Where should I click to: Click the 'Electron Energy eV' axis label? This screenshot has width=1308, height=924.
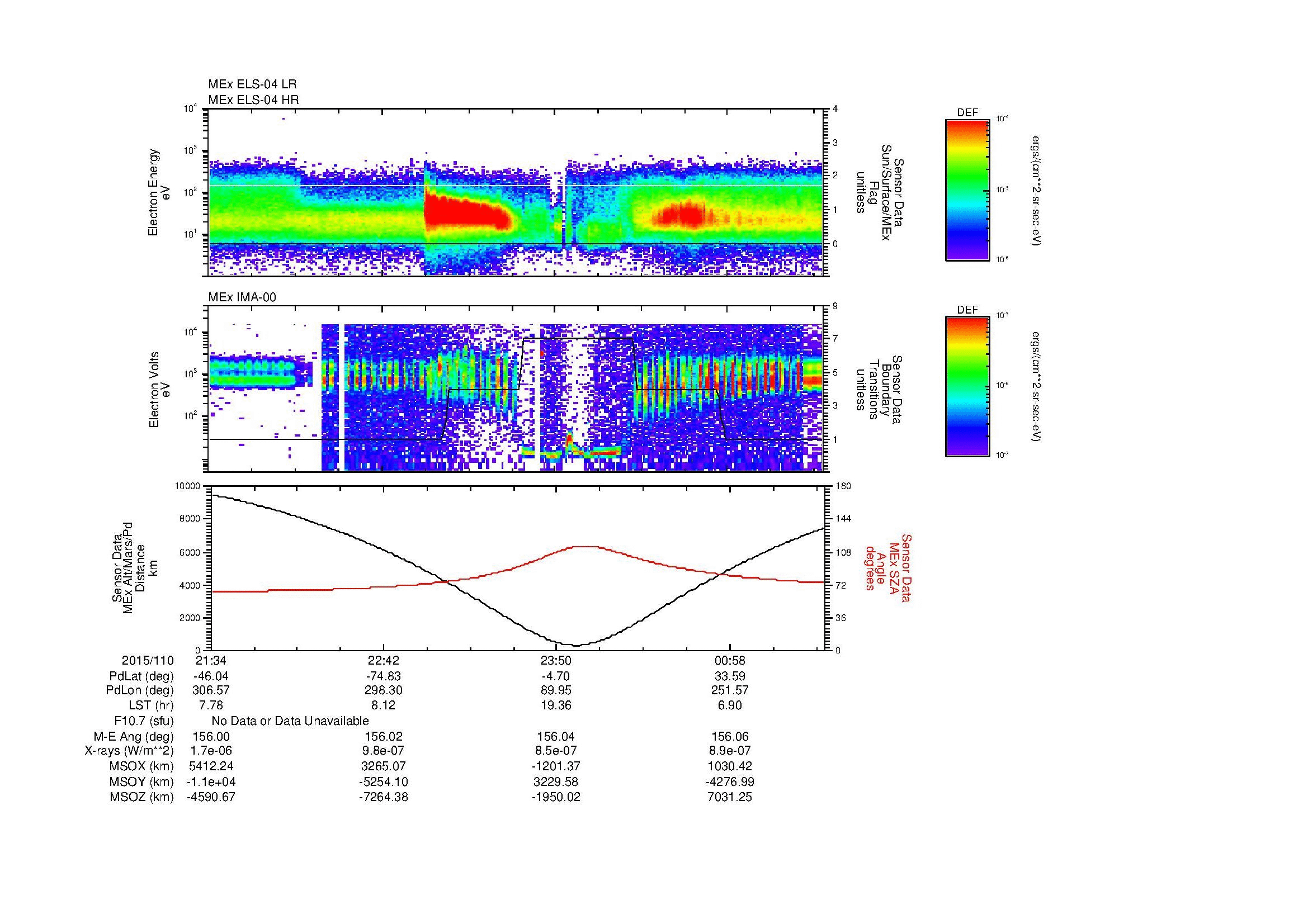pos(159,192)
